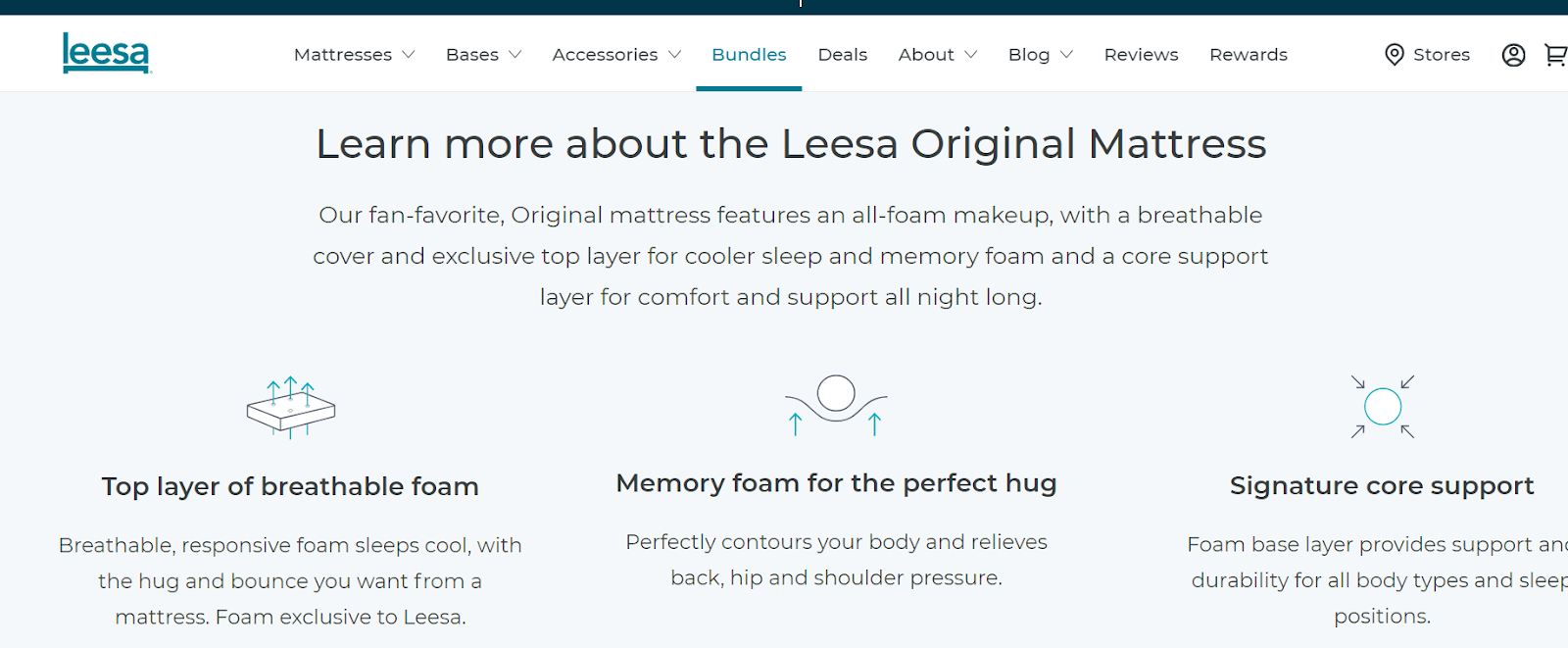Click the Stores link text
1568x648 pixels.
coord(1442,55)
